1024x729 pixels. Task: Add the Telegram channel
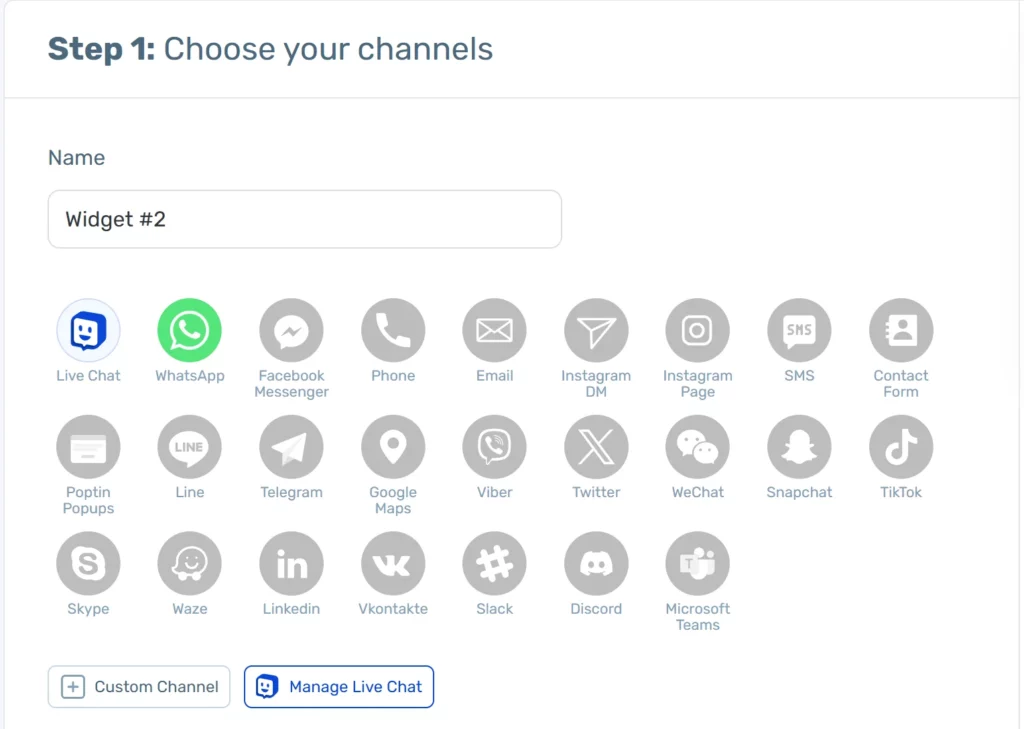(291, 446)
